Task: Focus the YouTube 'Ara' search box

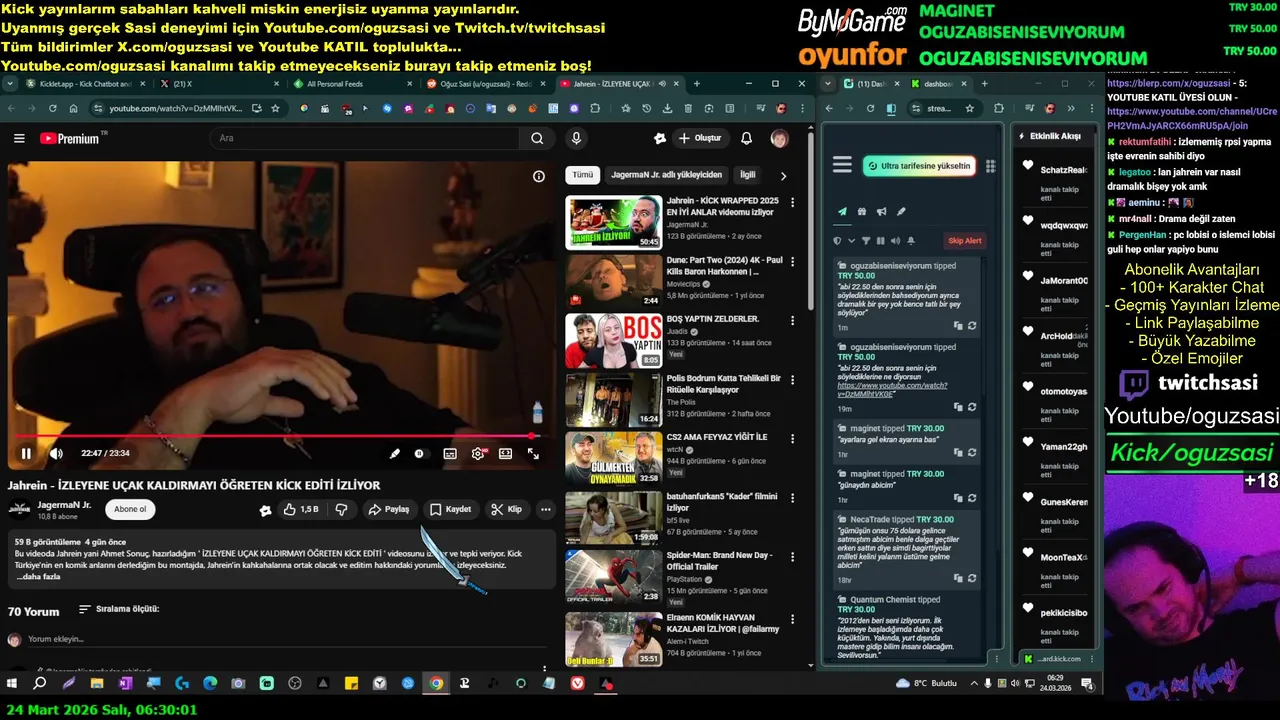Action: point(365,138)
